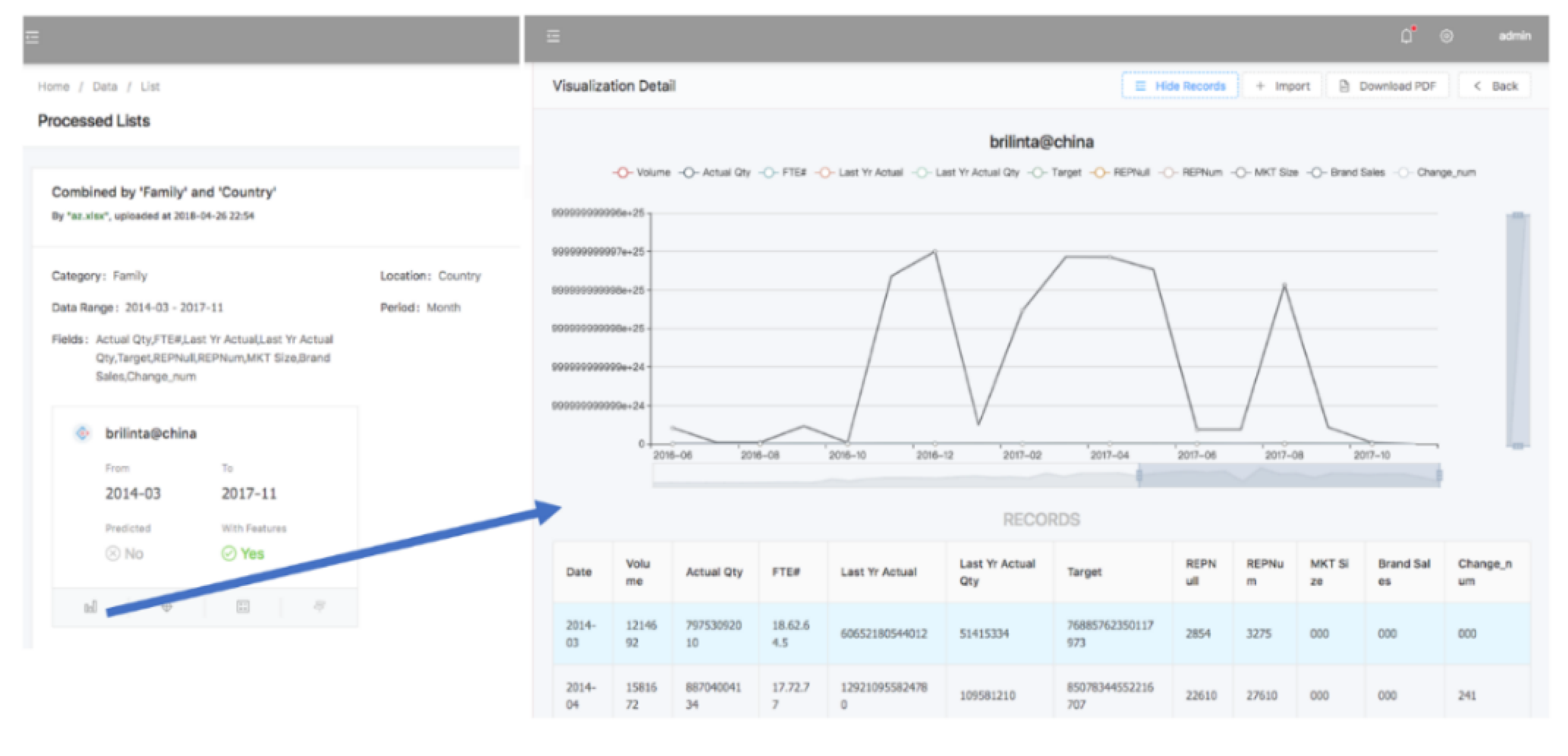Toggle REPNum series in legend

[x=1191, y=172]
